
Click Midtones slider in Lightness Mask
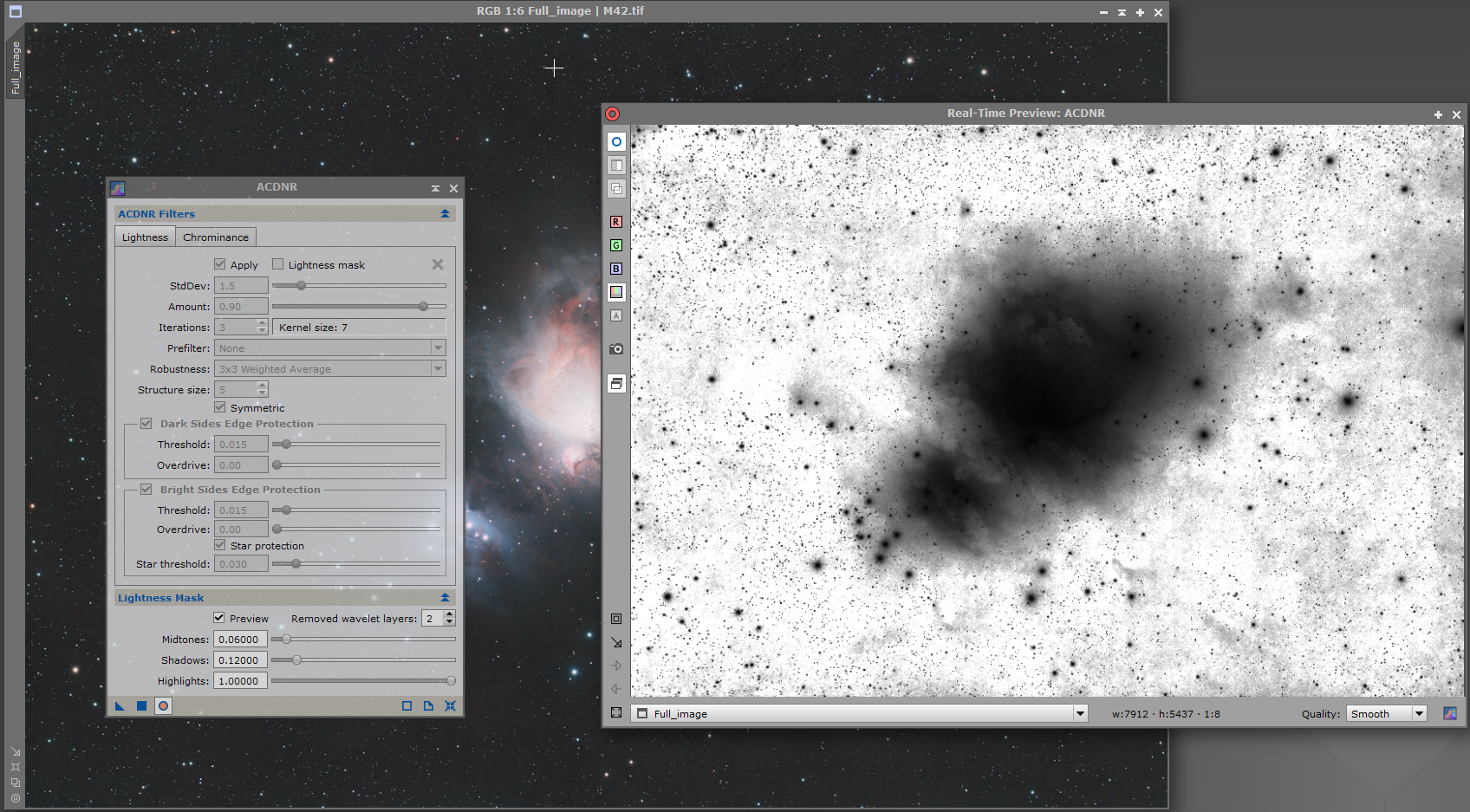[x=363, y=640]
